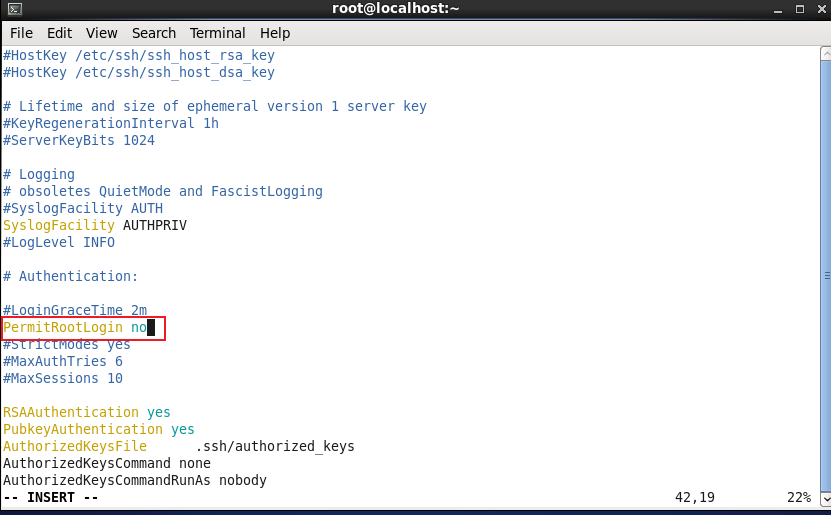Click the vertical scrollbar grip handle
This screenshot has width=831, height=515.
(x=827, y=276)
